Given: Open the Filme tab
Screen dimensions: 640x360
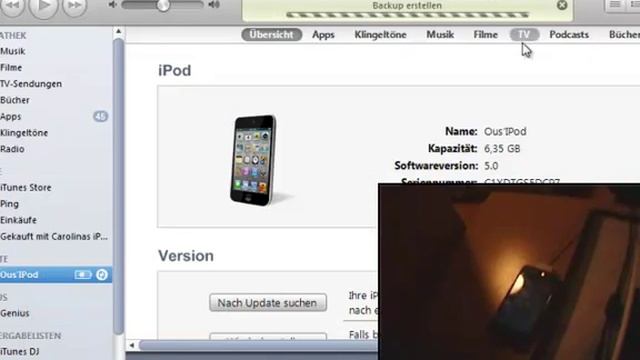Looking at the screenshot, I should coord(485,35).
